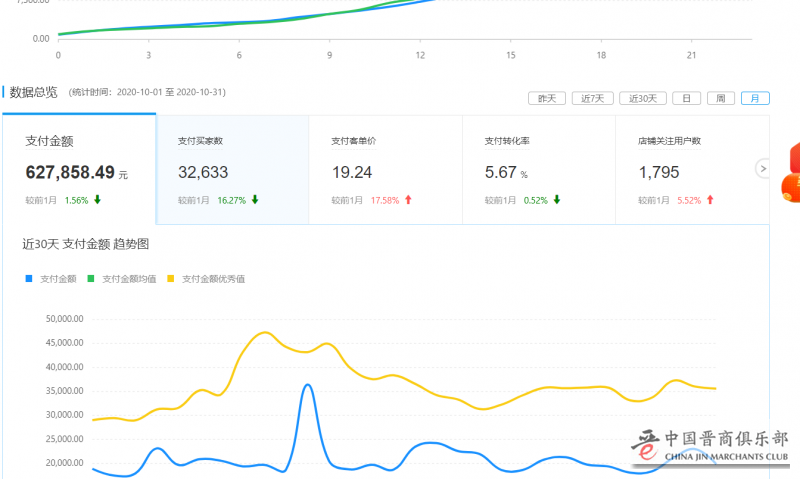Choose the 近7天 time range
This screenshot has height=479, width=800.
pyautogui.click(x=591, y=98)
